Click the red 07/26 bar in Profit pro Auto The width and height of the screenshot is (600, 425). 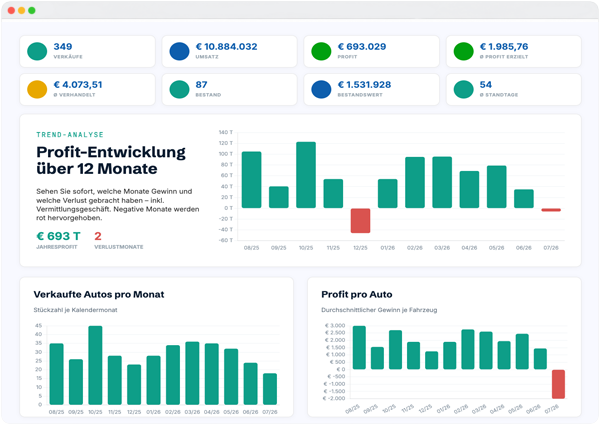pyautogui.click(x=558, y=384)
